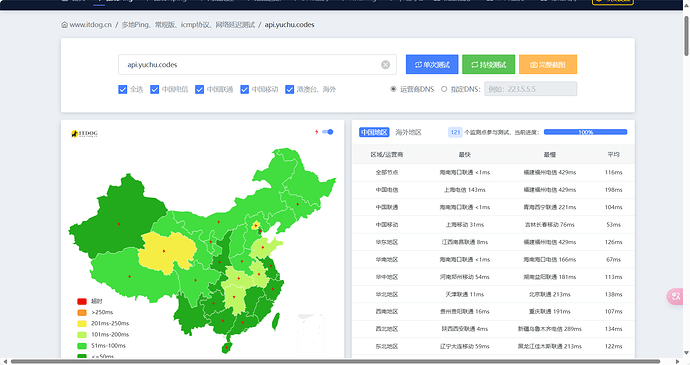Clear the api.yuchu.codes input with X icon
This screenshot has height=365, width=690.
click(x=385, y=65)
